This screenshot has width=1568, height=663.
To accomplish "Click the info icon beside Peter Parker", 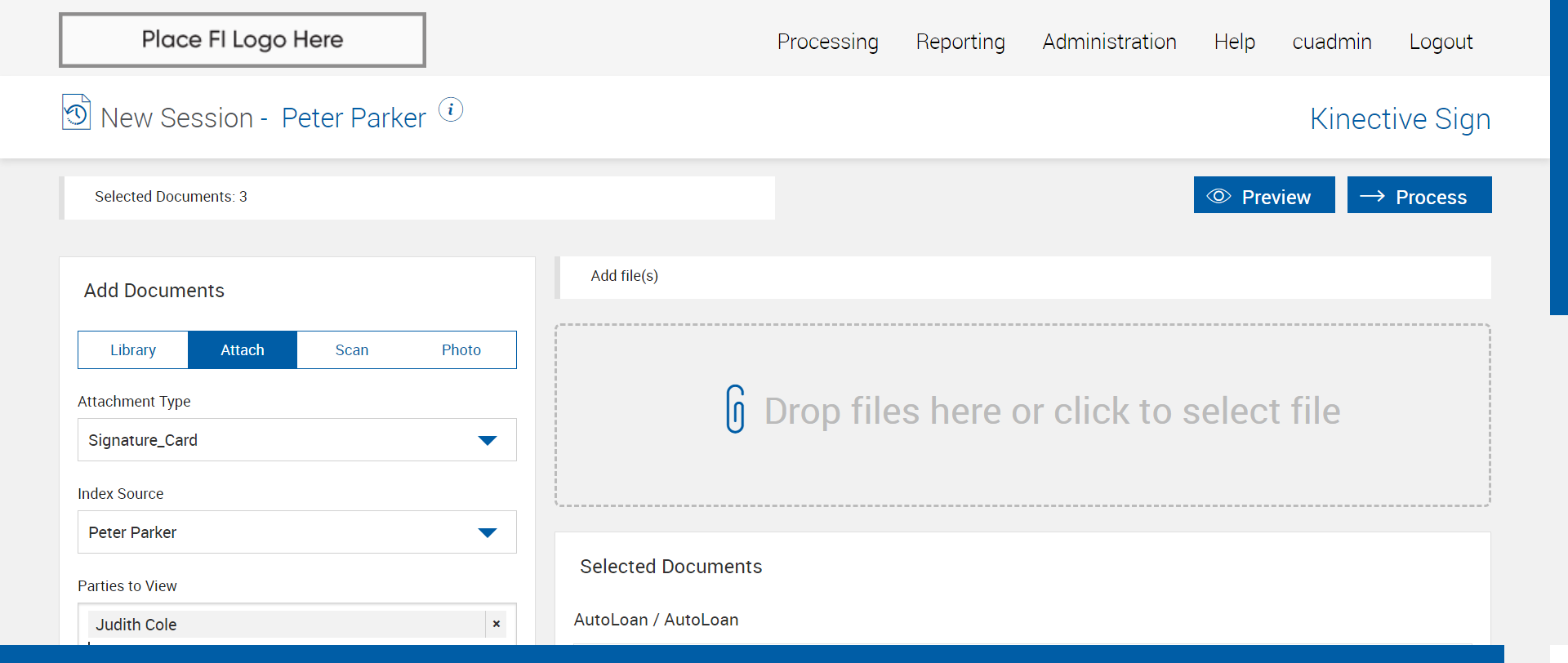I will click(x=451, y=109).
